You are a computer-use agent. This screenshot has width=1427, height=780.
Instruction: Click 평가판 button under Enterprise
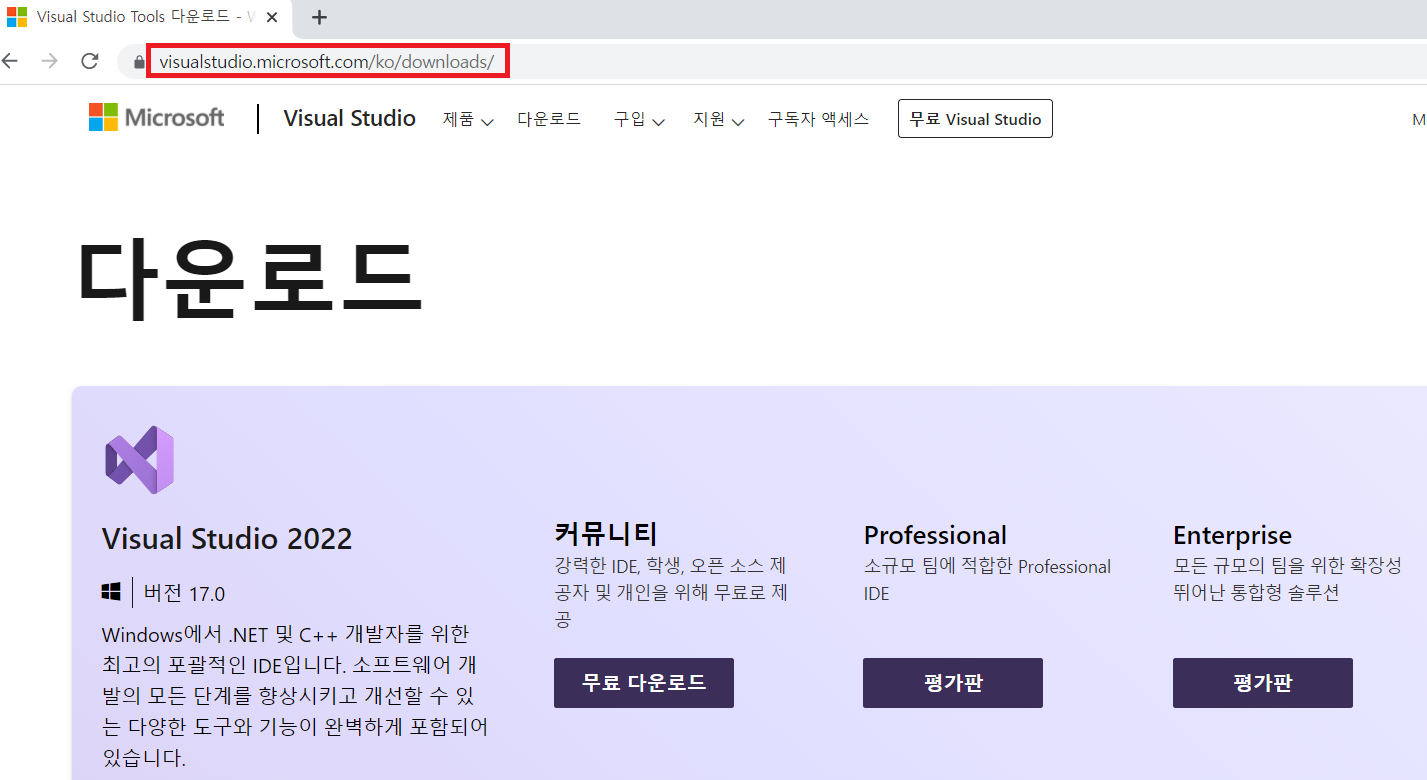(x=1263, y=683)
